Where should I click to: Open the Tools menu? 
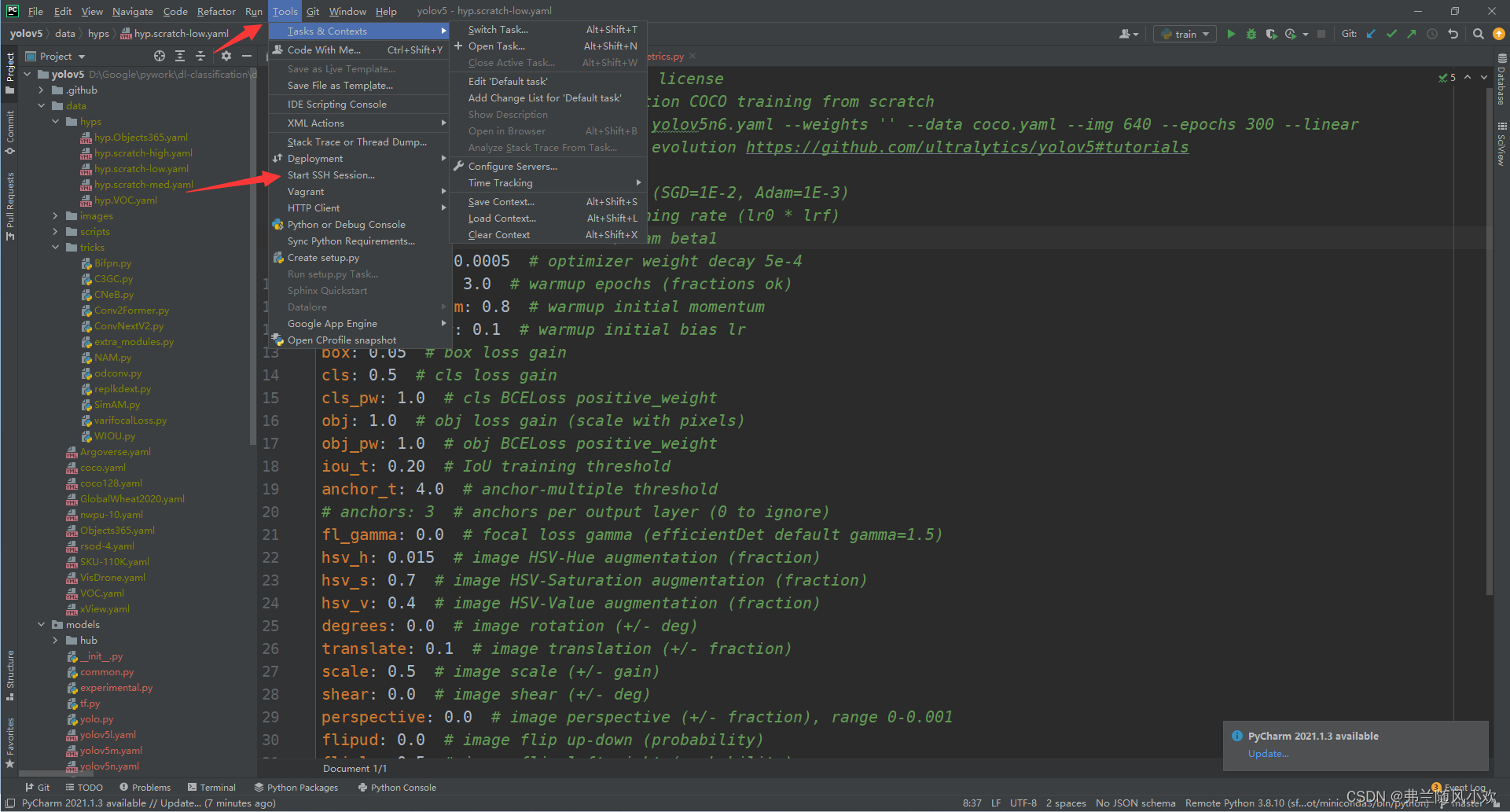(x=285, y=11)
